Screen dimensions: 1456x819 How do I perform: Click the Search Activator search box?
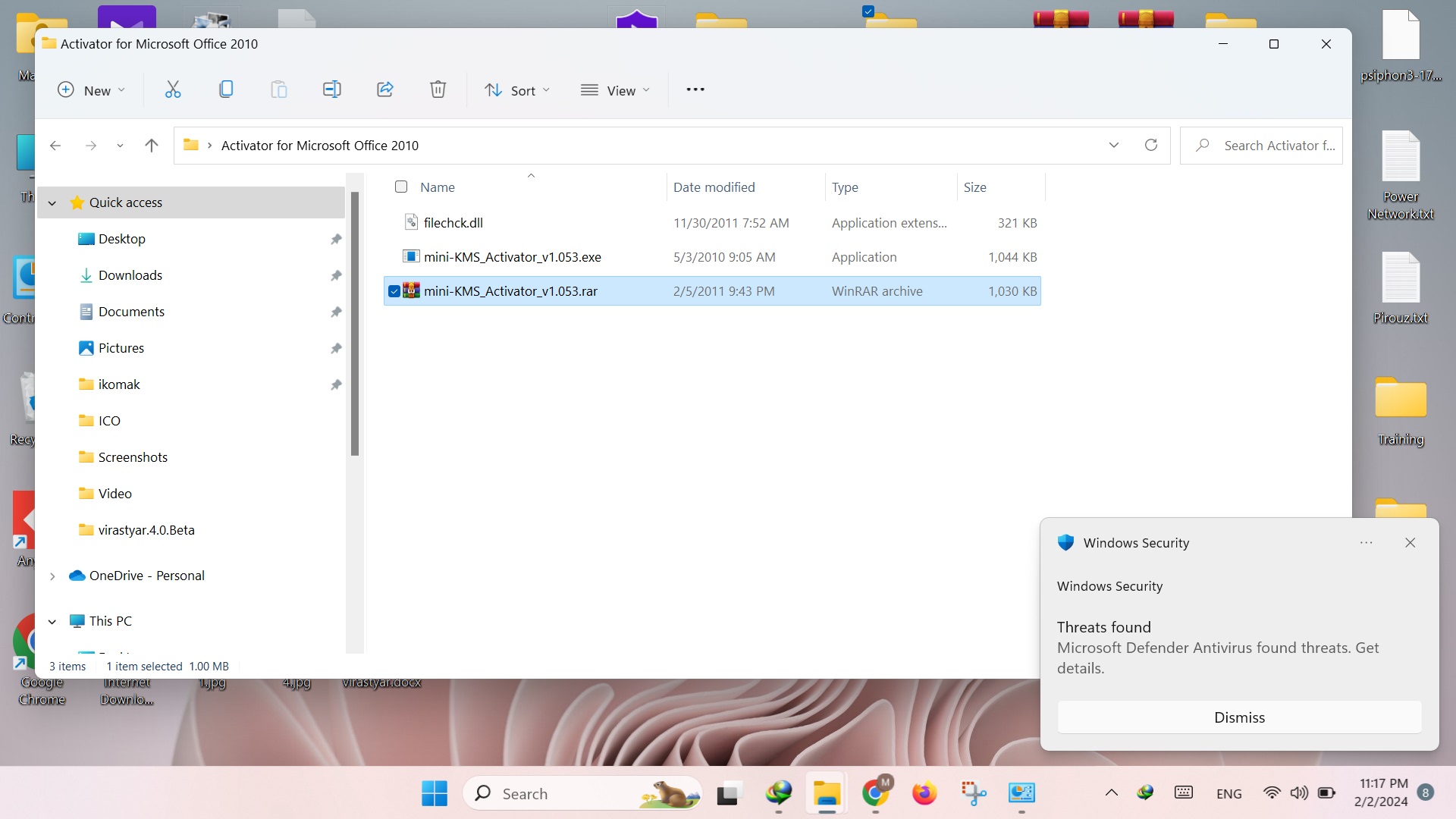pos(1261,146)
